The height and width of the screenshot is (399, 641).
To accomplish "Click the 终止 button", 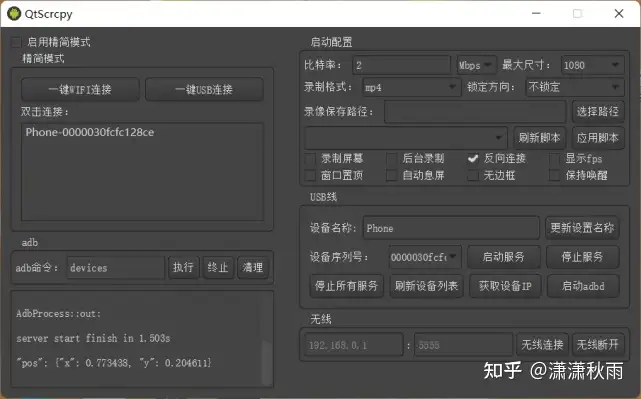I will [218, 267].
